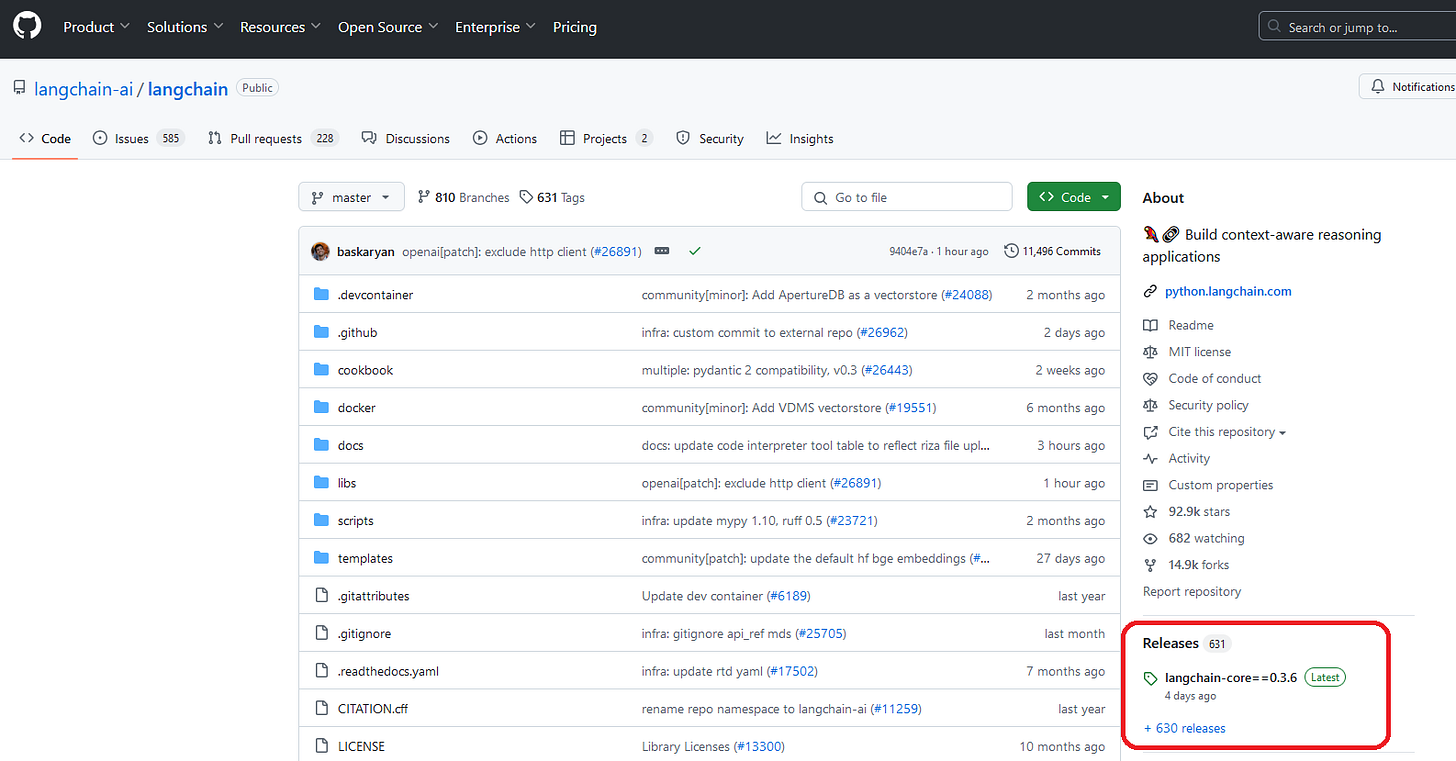Open the Resources dropdown
This screenshot has height=761, width=1456.
(x=280, y=27)
